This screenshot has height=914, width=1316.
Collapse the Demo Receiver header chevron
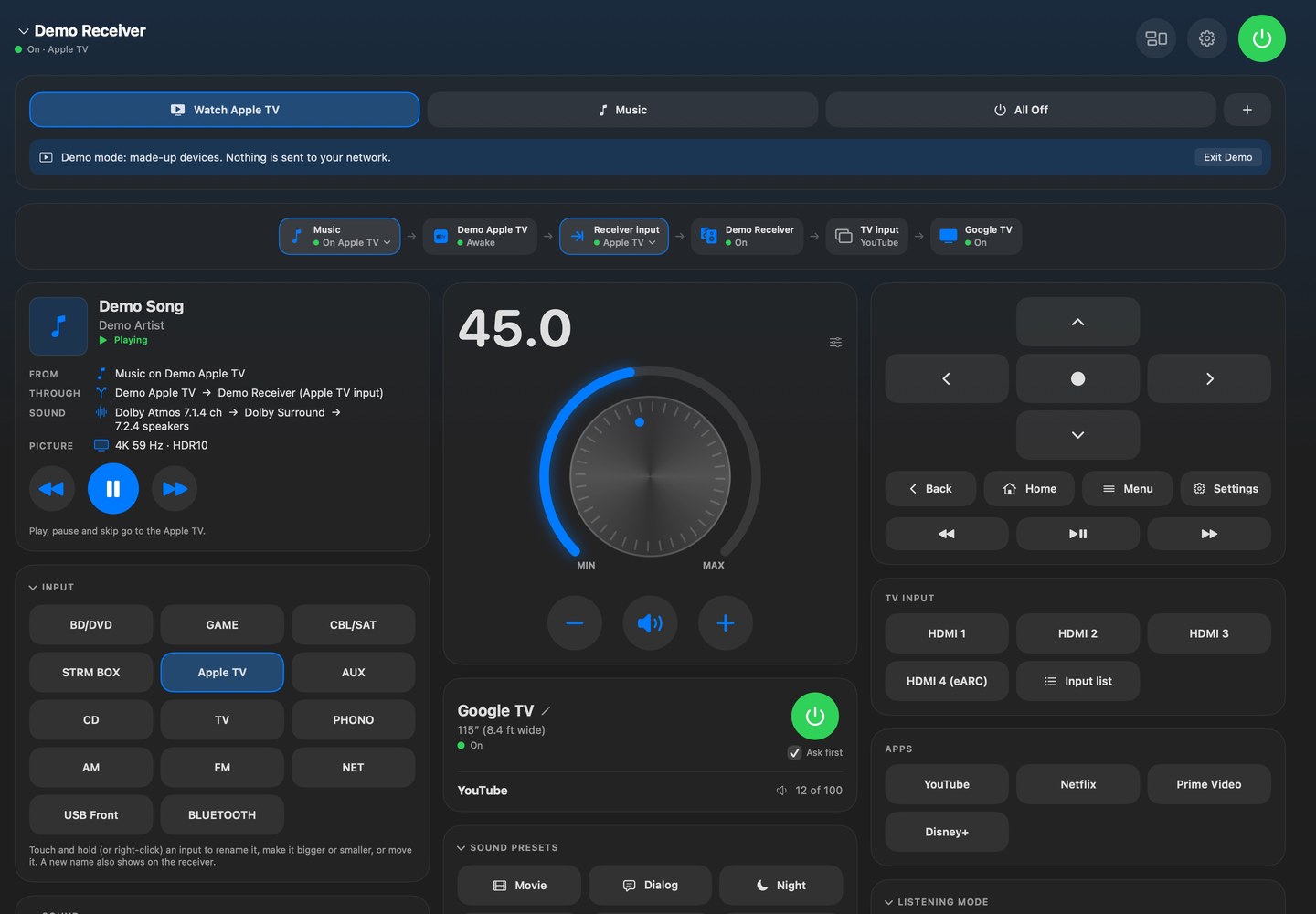23,31
